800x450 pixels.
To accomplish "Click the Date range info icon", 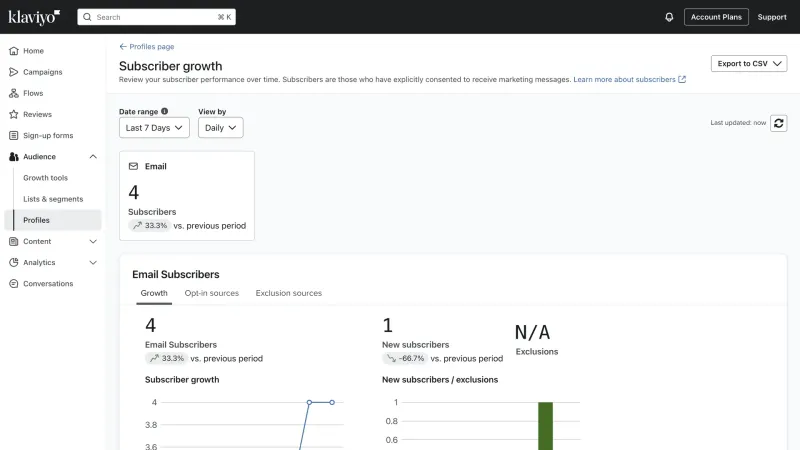I will [x=164, y=111].
